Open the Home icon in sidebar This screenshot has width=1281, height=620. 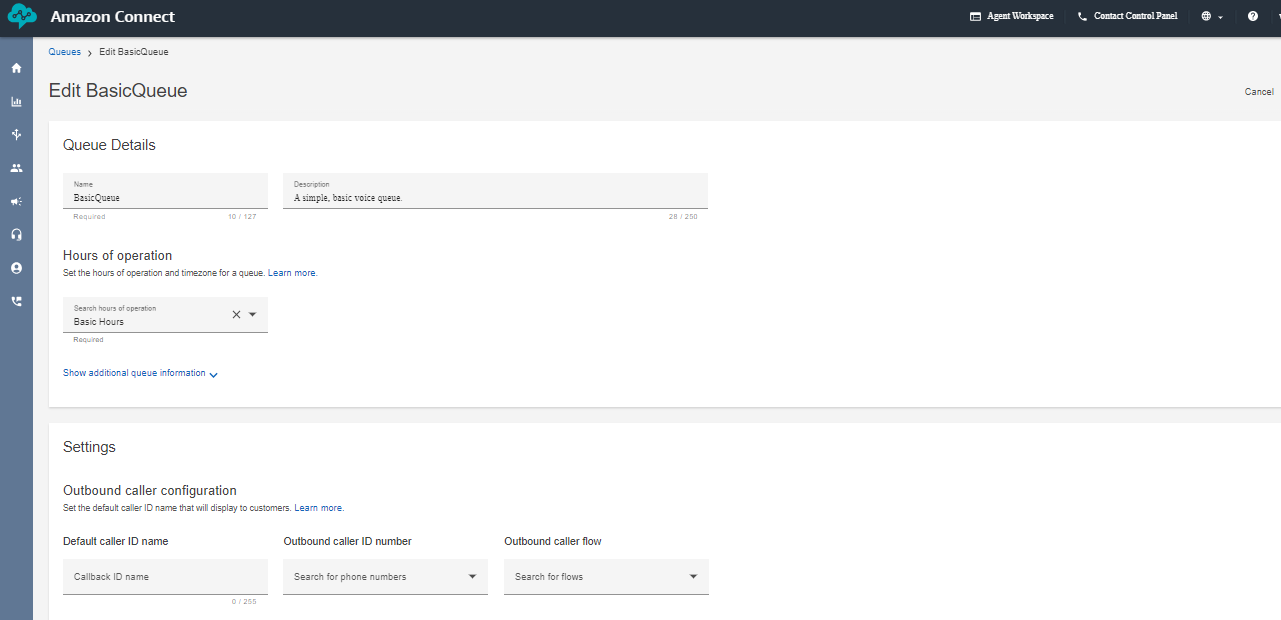[16, 68]
